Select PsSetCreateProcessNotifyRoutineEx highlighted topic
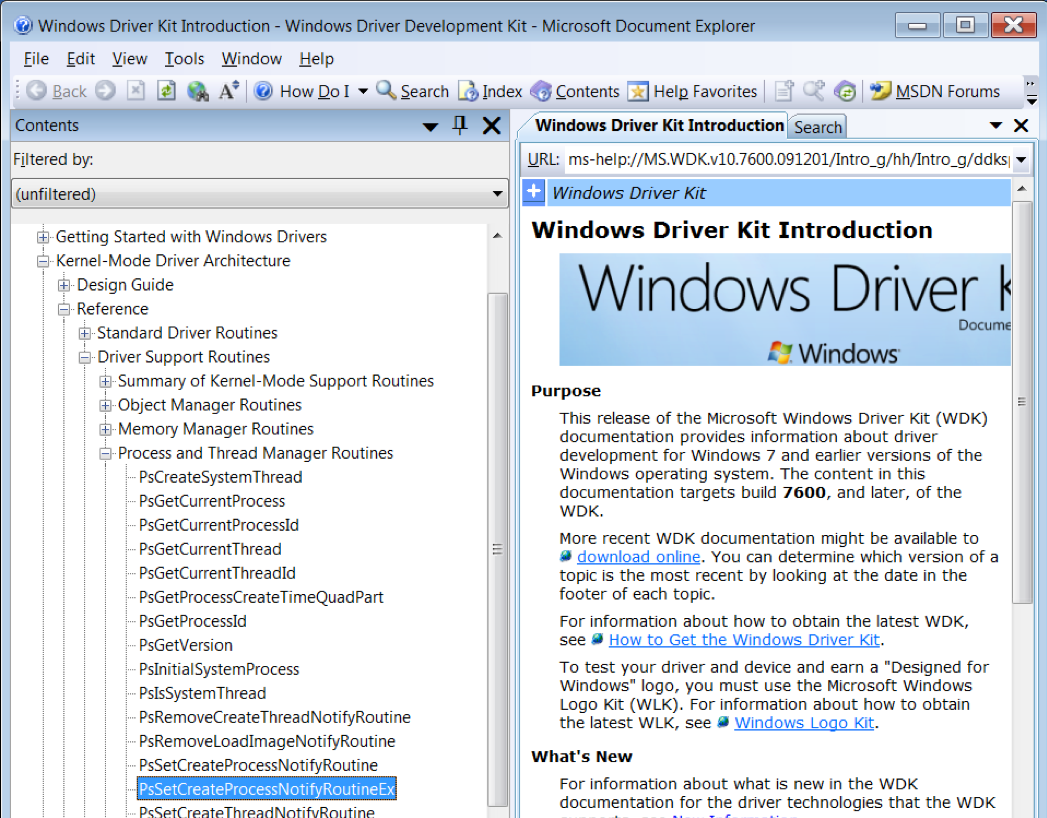 pyautogui.click(x=266, y=789)
